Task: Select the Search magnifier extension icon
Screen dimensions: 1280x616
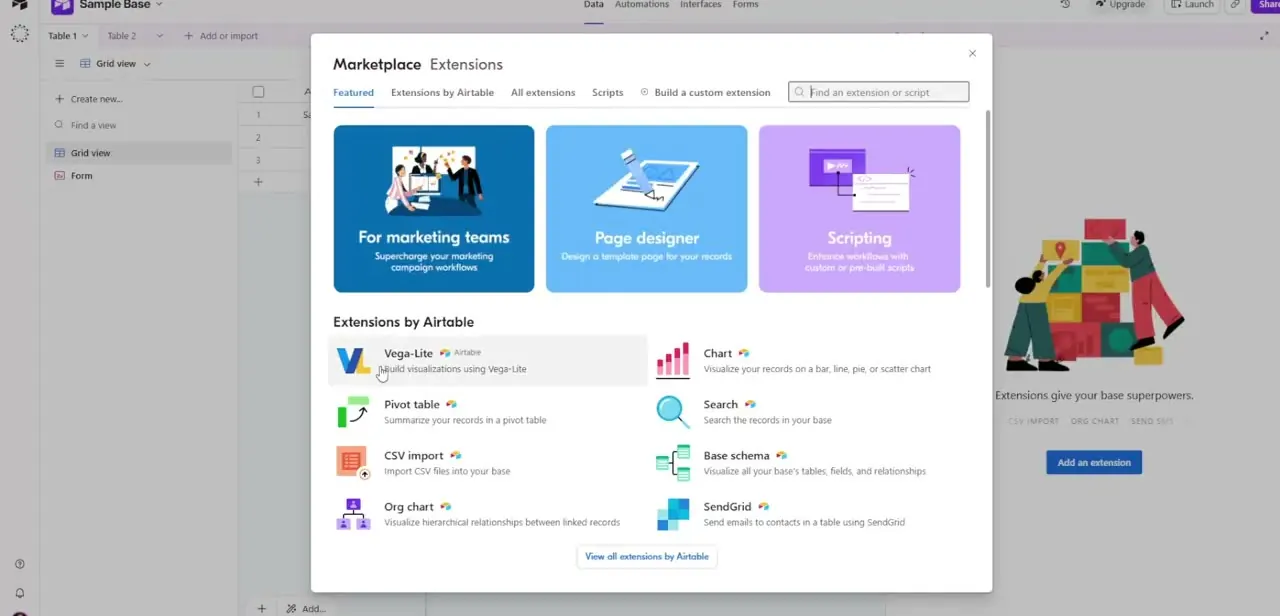Action: [x=673, y=411]
